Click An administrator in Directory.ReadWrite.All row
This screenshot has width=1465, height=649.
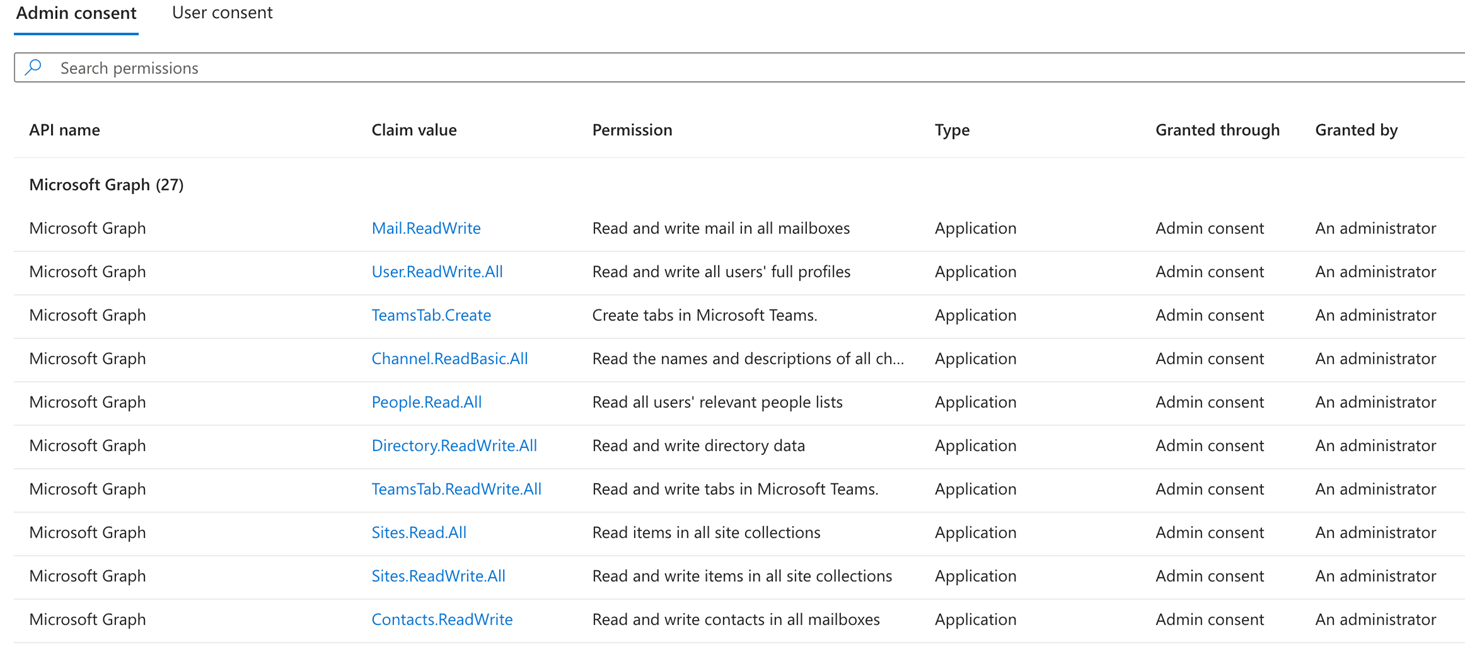pyautogui.click(x=1375, y=445)
